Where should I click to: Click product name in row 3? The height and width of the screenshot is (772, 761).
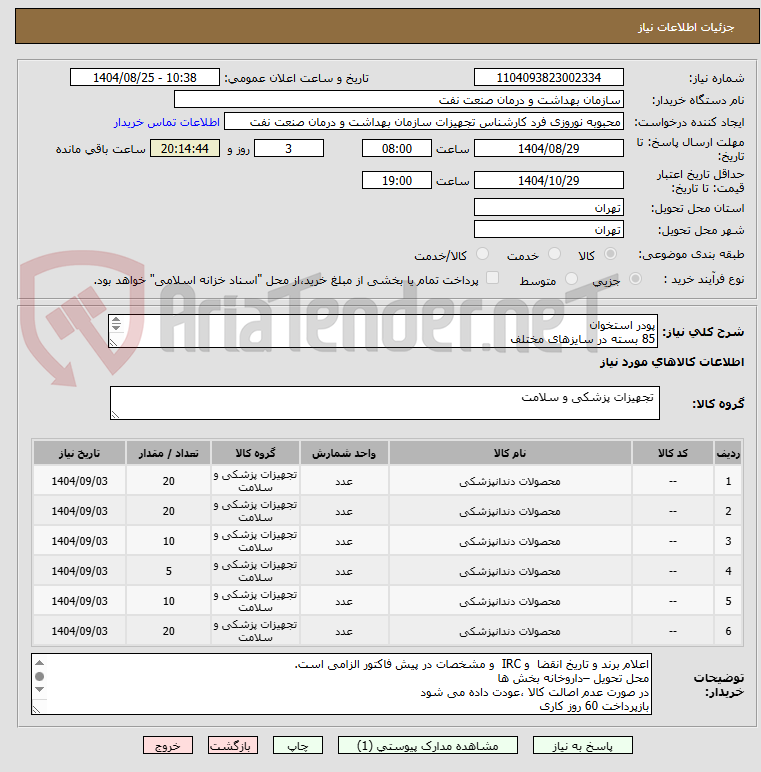510,541
